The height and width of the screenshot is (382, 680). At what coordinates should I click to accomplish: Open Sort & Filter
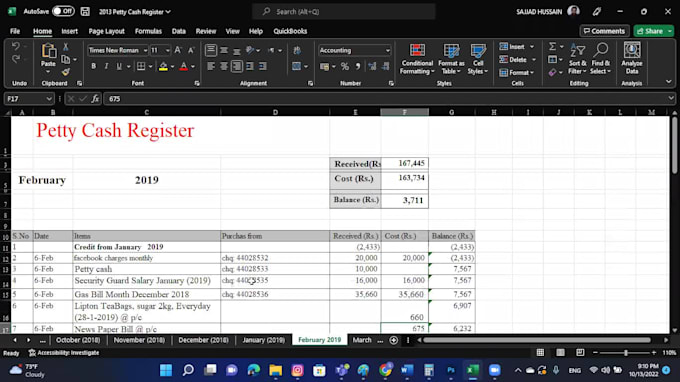[577, 59]
